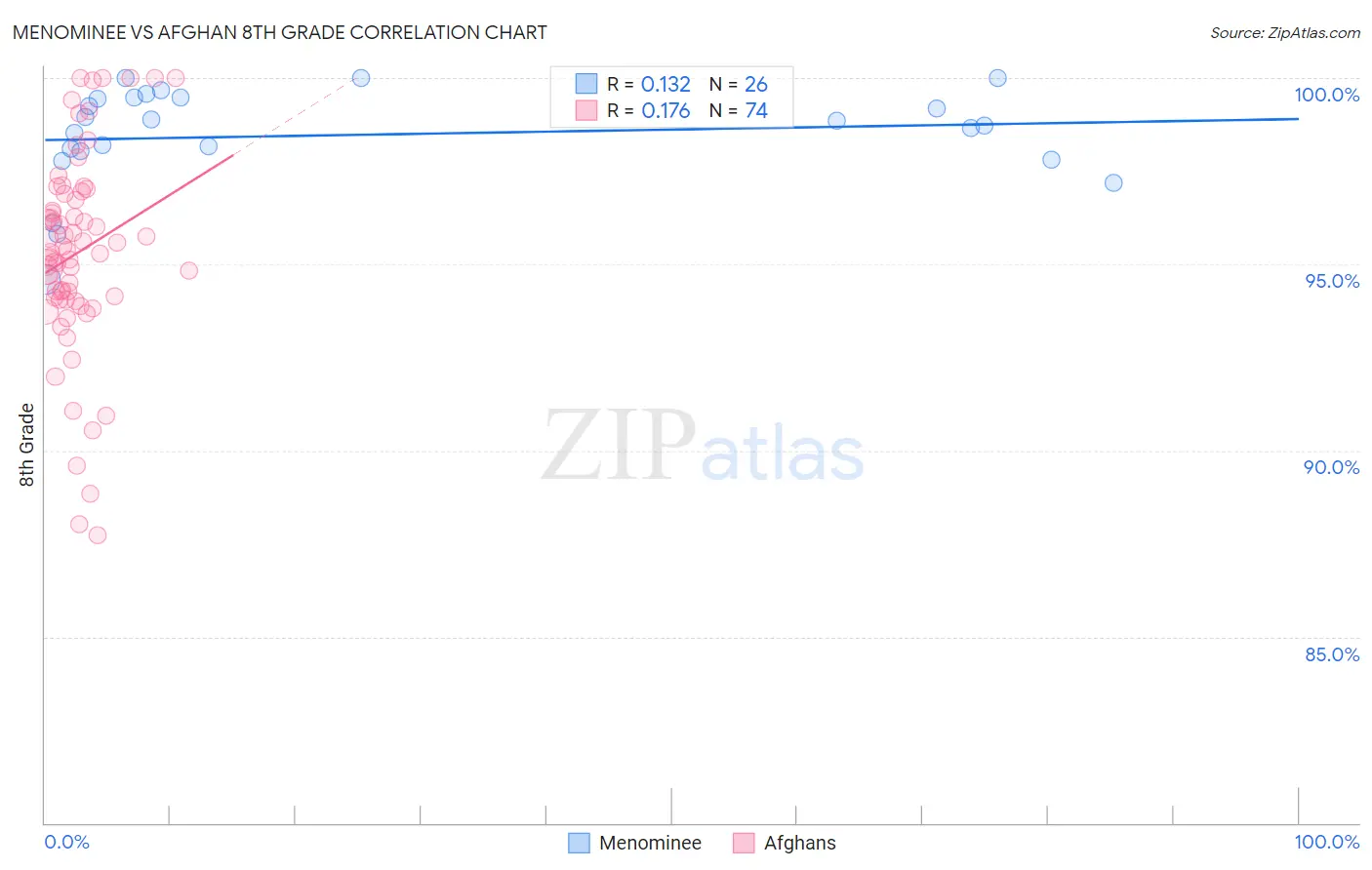
Task: Click the chart title Menominee vs Afghan 8th Grade
Action: [279, 32]
